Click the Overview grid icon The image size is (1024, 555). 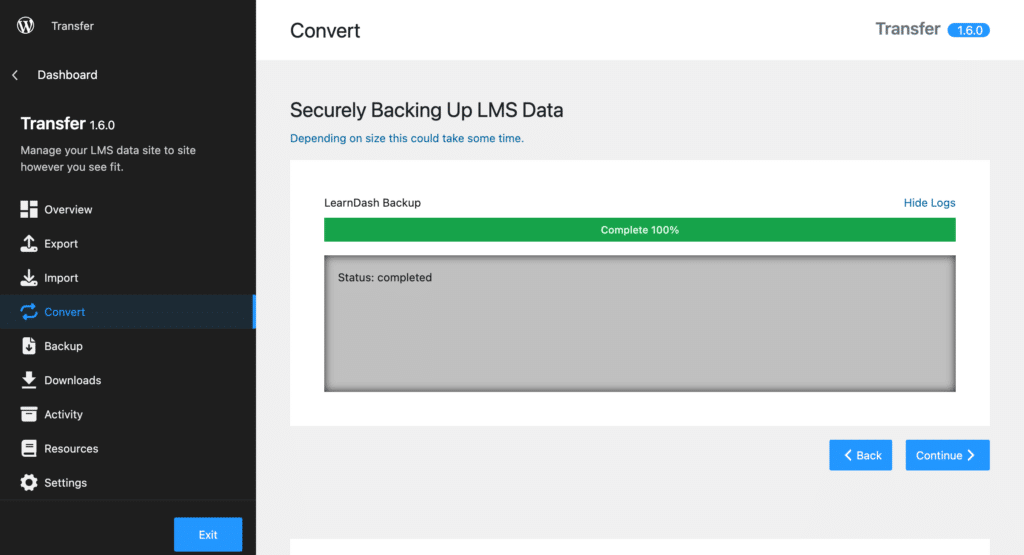[x=29, y=210]
